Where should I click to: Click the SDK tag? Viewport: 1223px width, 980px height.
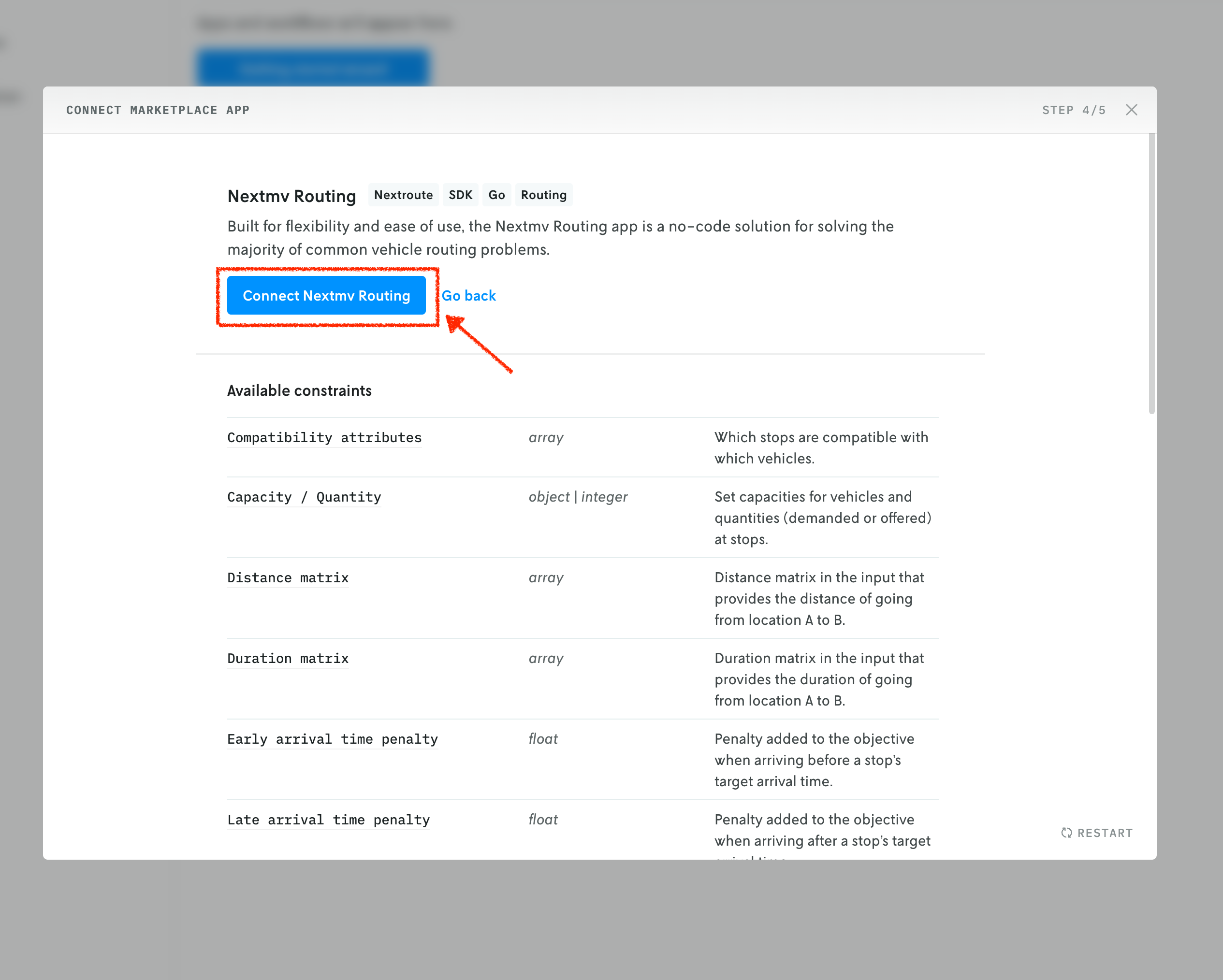460,195
